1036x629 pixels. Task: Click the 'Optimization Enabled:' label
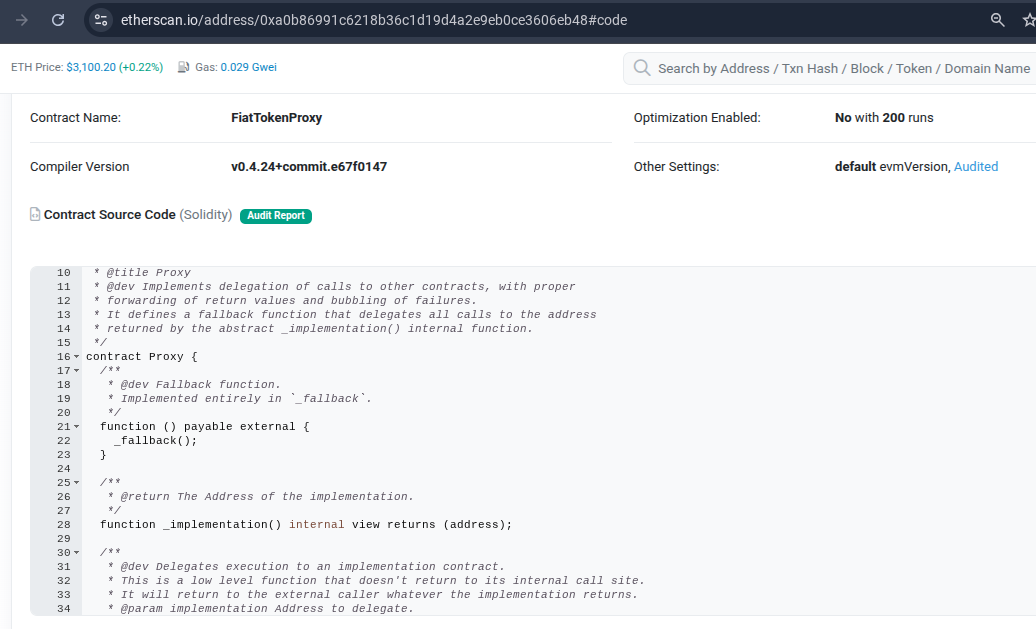coord(697,118)
